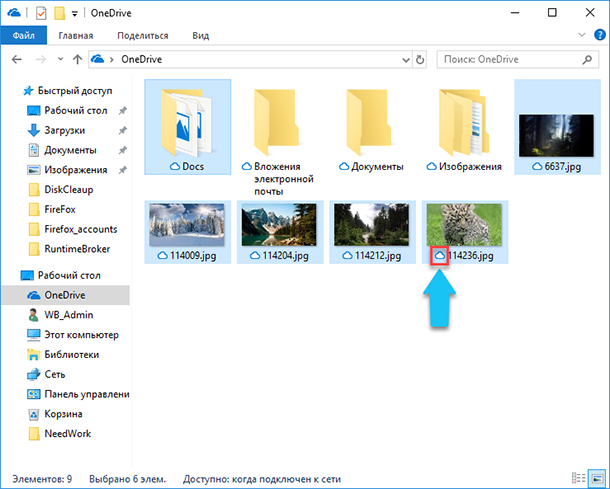Switch to the Главная ribbon tab
The width and height of the screenshot is (610, 489).
pos(76,36)
